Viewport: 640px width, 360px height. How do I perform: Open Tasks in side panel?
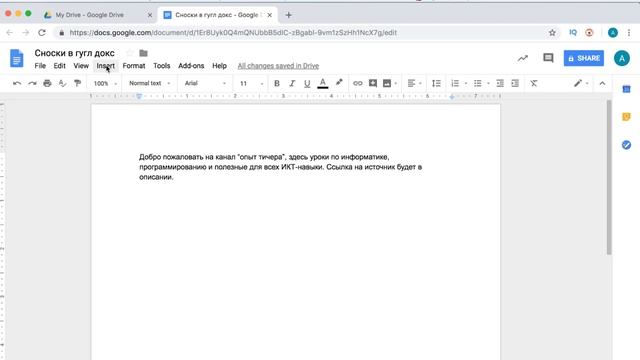click(x=626, y=145)
